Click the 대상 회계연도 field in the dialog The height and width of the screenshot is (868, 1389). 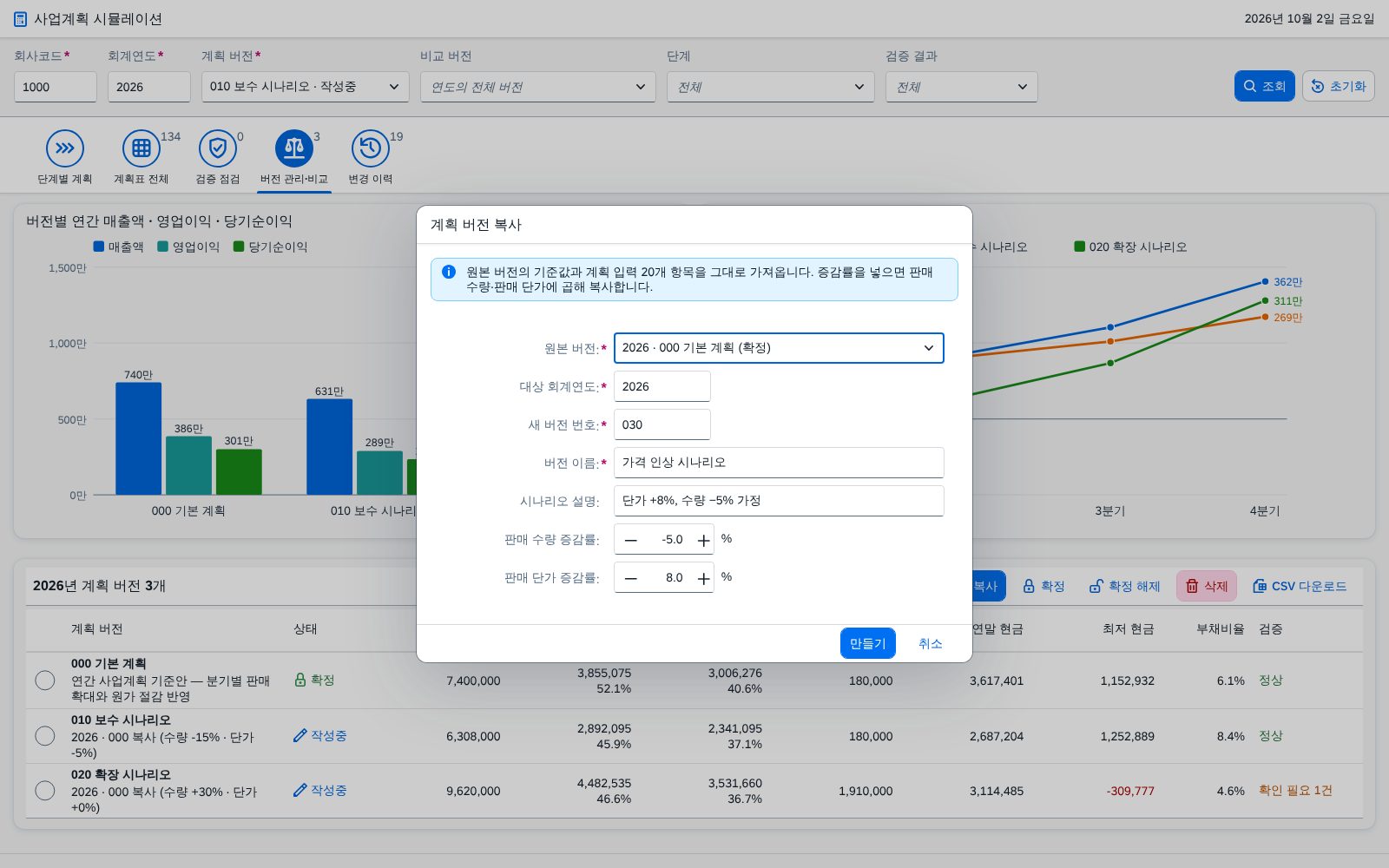click(662, 386)
